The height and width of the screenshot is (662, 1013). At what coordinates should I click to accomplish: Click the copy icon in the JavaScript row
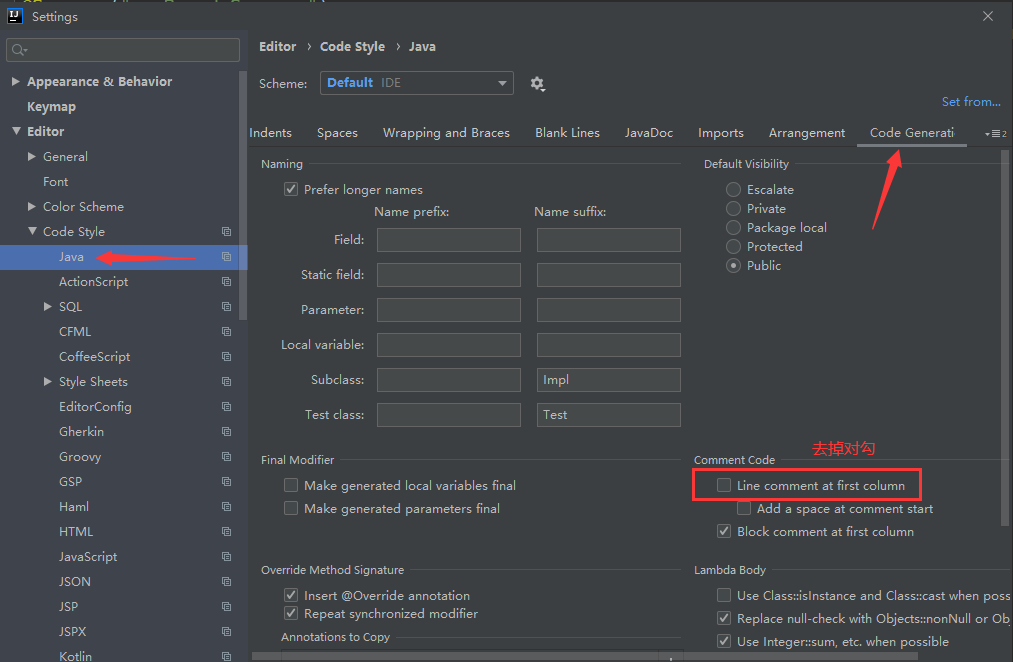point(226,556)
